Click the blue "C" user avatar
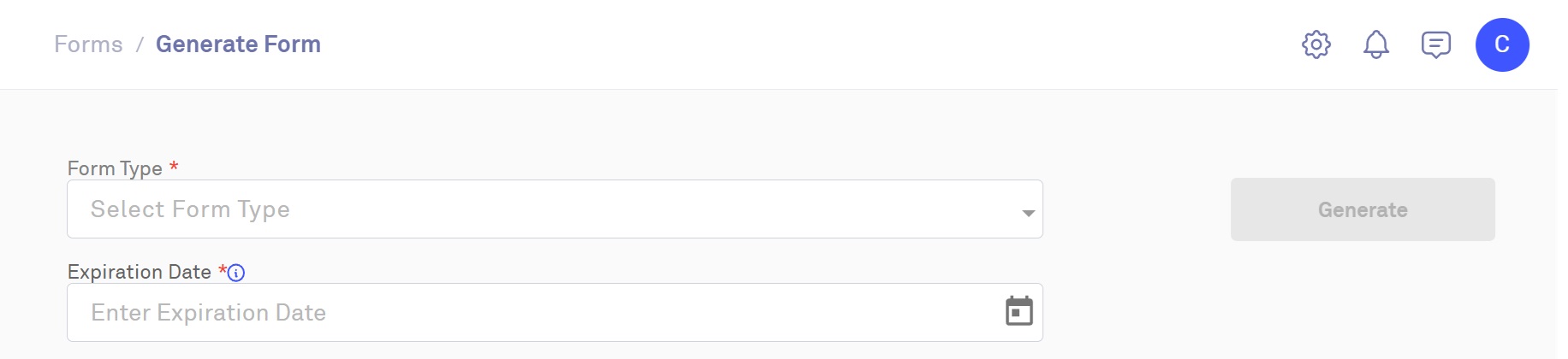This screenshot has height=359, width=1568. click(1502, 44)
